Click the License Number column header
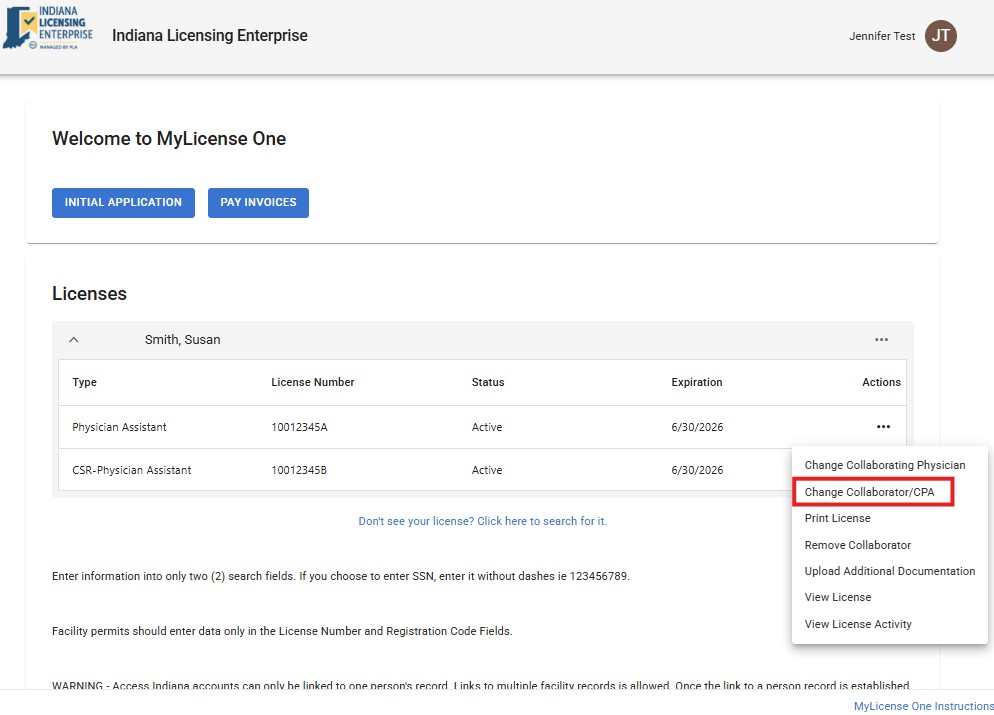The image size is (994, 715). click(x=312, y=382)
